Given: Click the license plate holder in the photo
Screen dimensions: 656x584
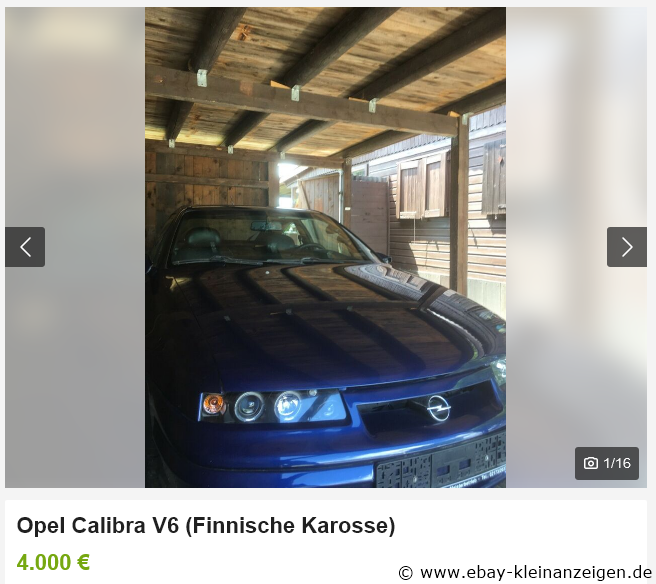Looking at the screenshot, I should coord(440,465).
